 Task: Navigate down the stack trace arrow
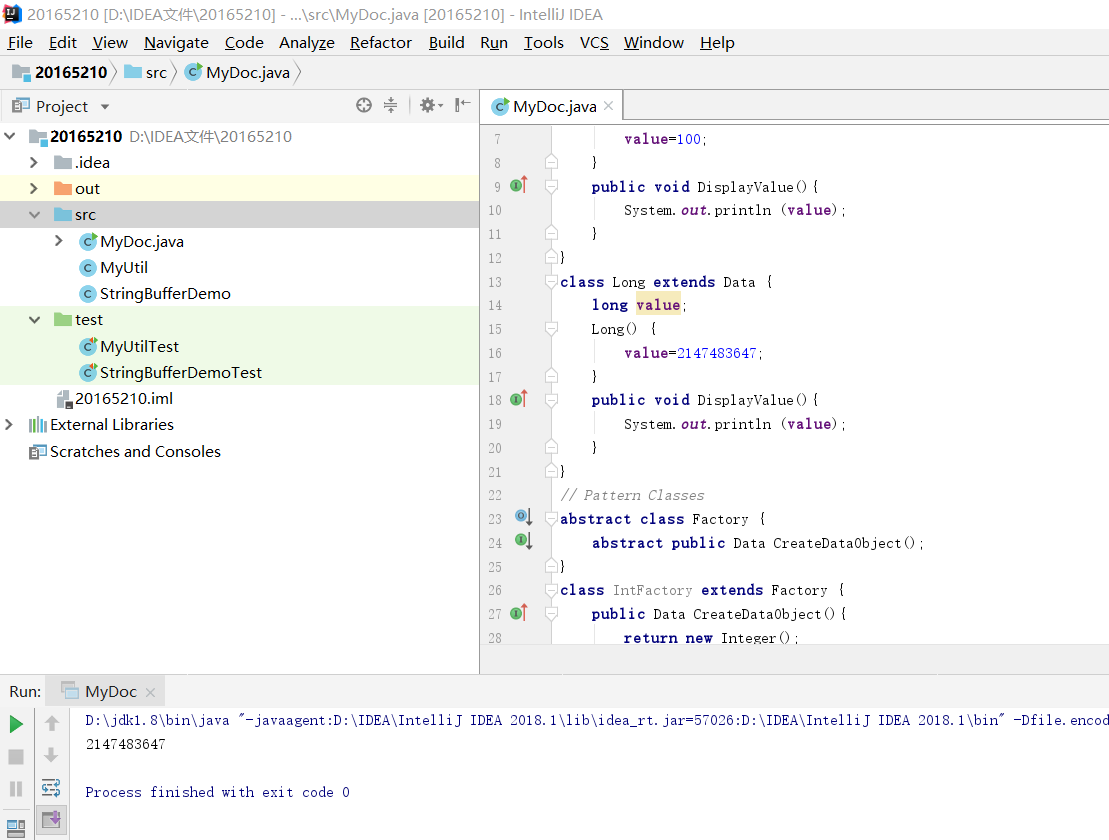point(52,755)
